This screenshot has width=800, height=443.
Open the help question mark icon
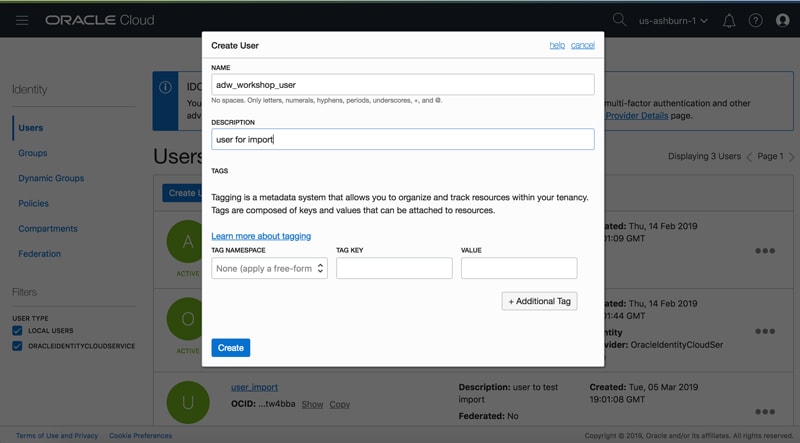pos(755,20)
